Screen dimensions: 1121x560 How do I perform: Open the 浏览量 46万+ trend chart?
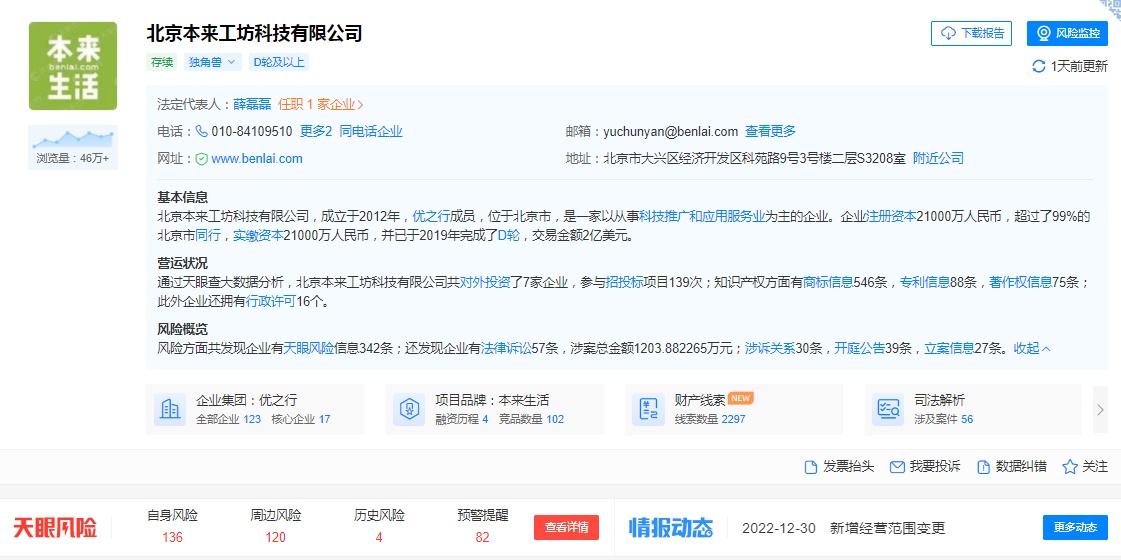[73, 147]
